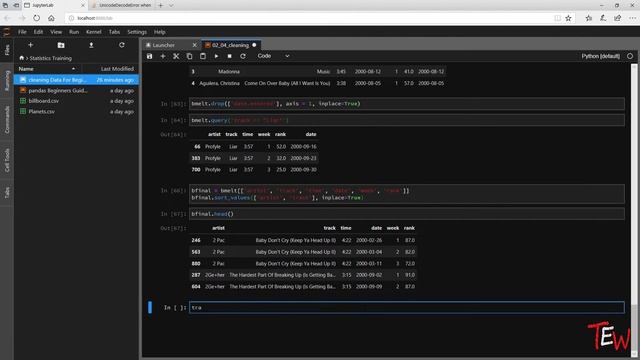
Task: Click the bmelt.query code cell
Action: pyautogui.click(x=407, y=120)
